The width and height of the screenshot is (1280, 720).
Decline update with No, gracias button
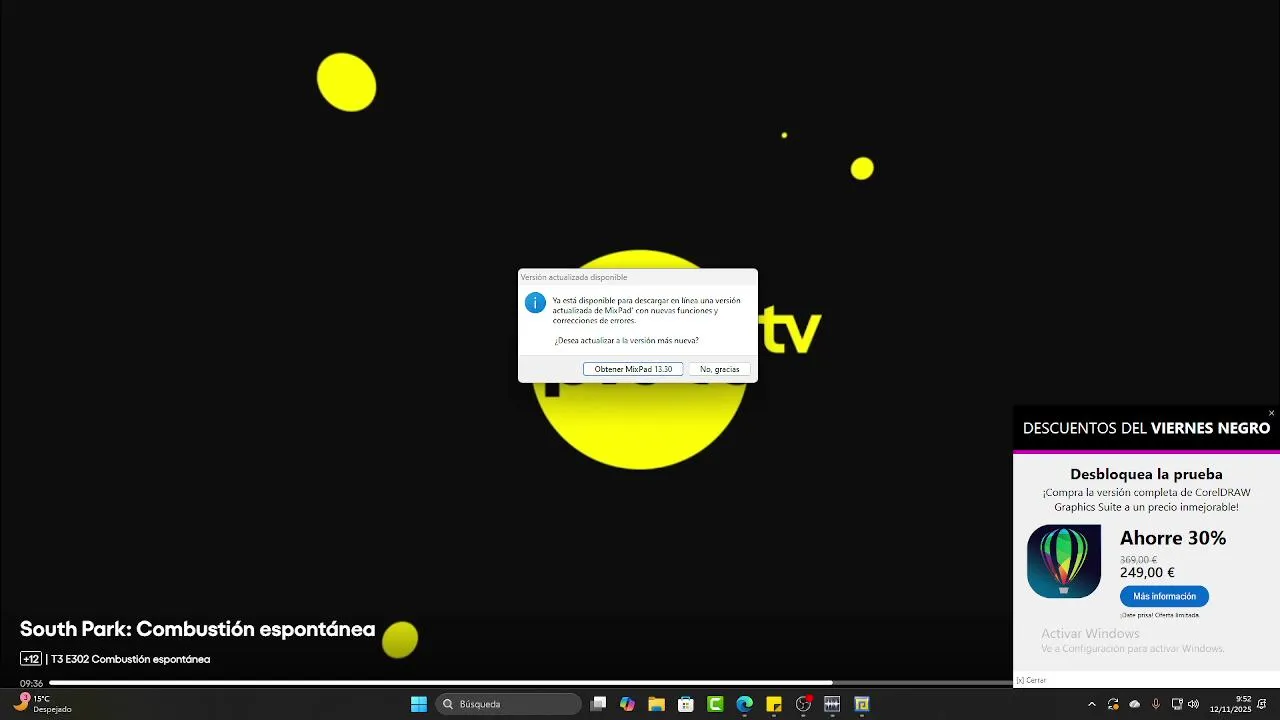click(720, 369)
